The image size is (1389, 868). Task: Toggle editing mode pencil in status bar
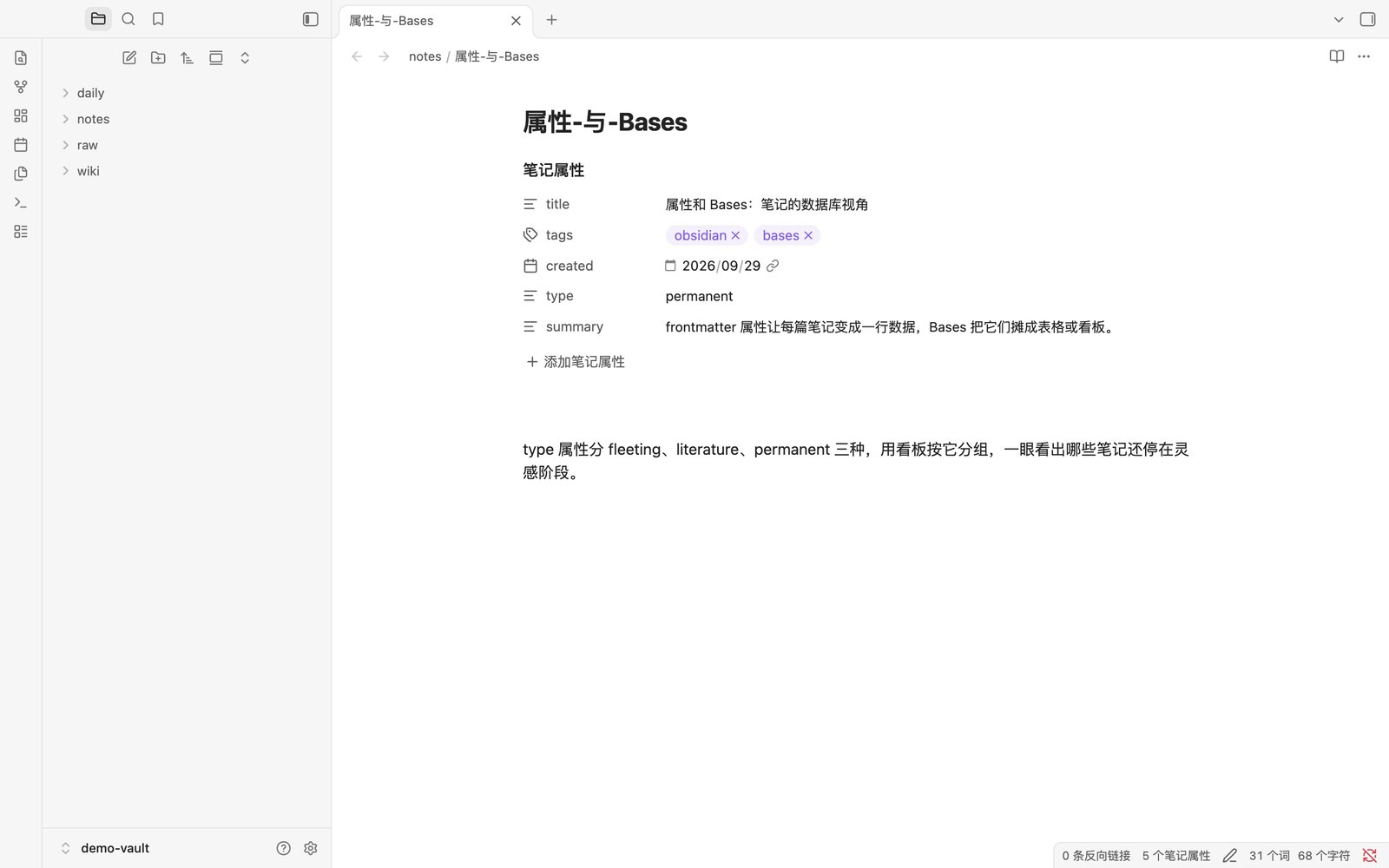click(1229, 856)
